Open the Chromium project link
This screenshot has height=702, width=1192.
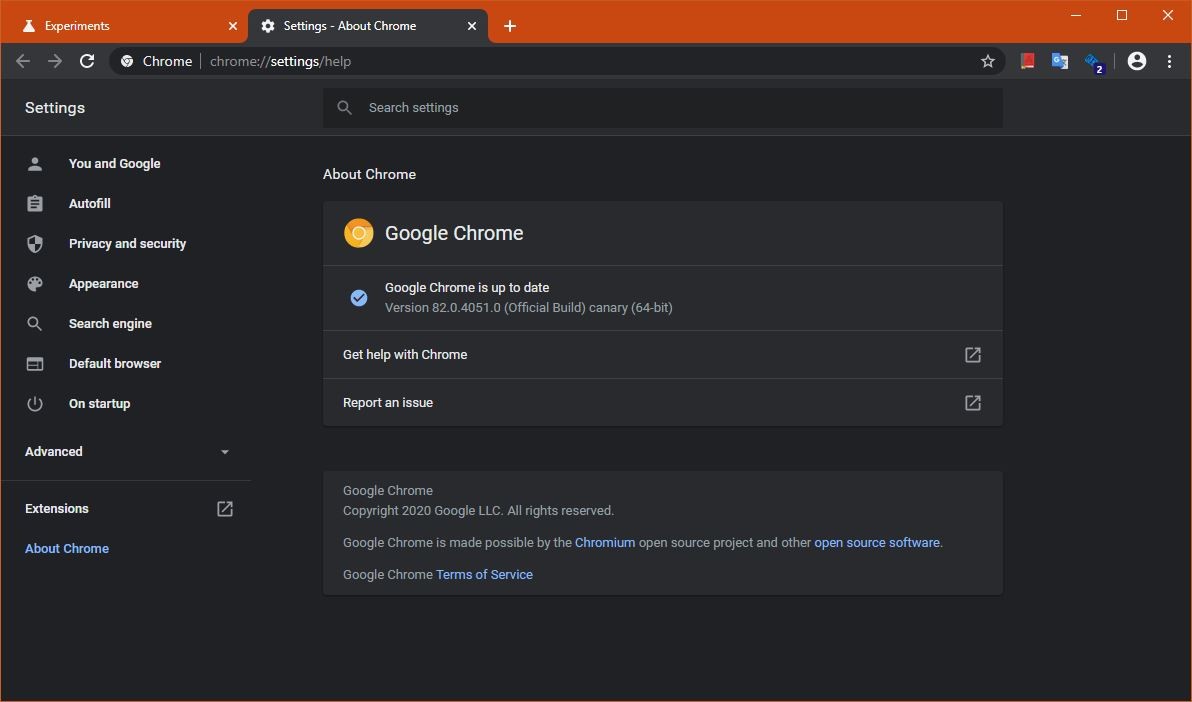(604, 543)
